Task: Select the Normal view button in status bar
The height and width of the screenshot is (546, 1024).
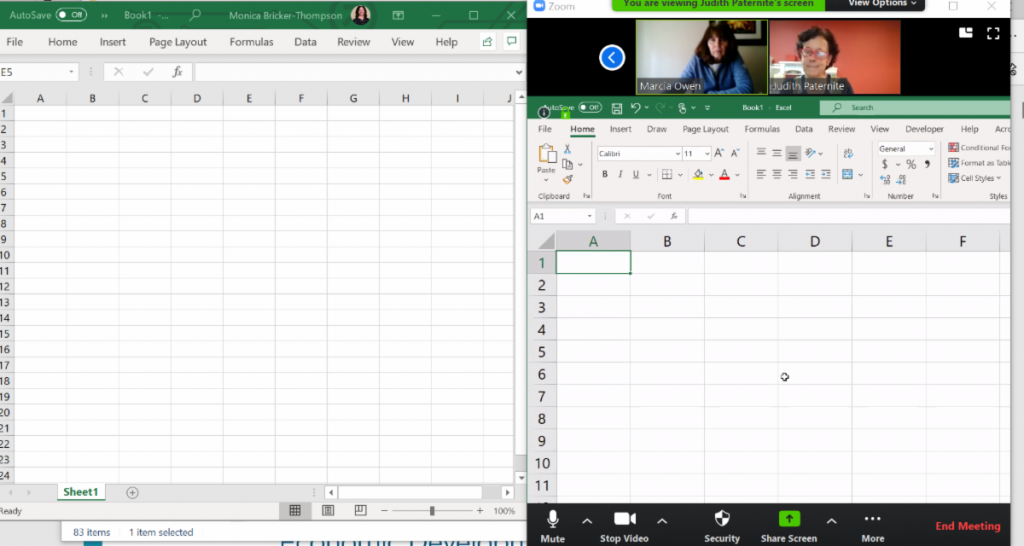Action: 295,511
